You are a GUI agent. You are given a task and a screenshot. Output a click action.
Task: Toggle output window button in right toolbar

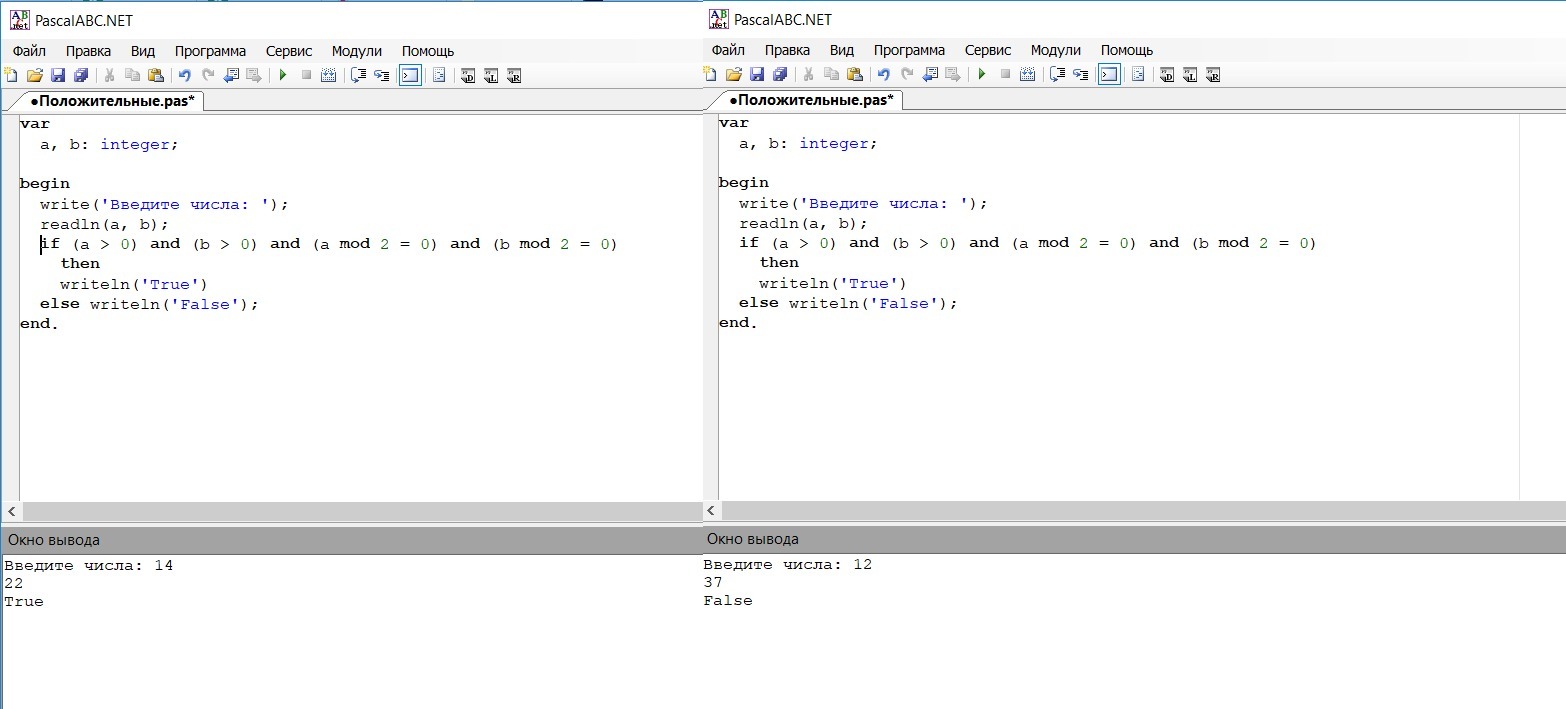(x=1109, y=74)
